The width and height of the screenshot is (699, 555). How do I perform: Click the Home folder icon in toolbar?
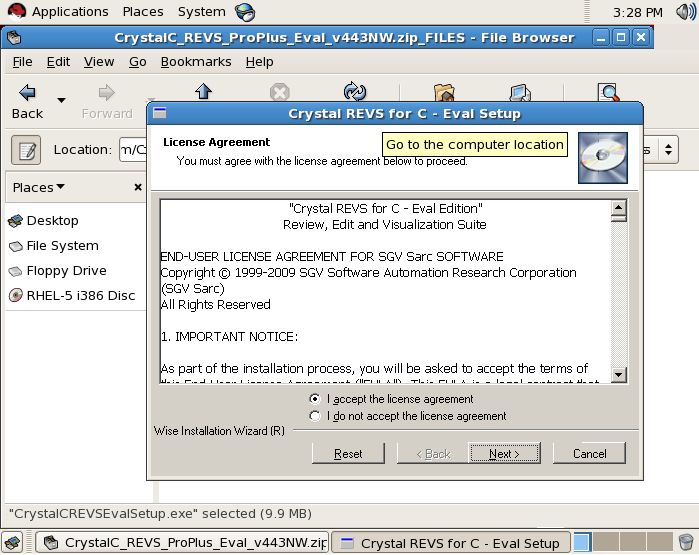click(x=444, y=92)
